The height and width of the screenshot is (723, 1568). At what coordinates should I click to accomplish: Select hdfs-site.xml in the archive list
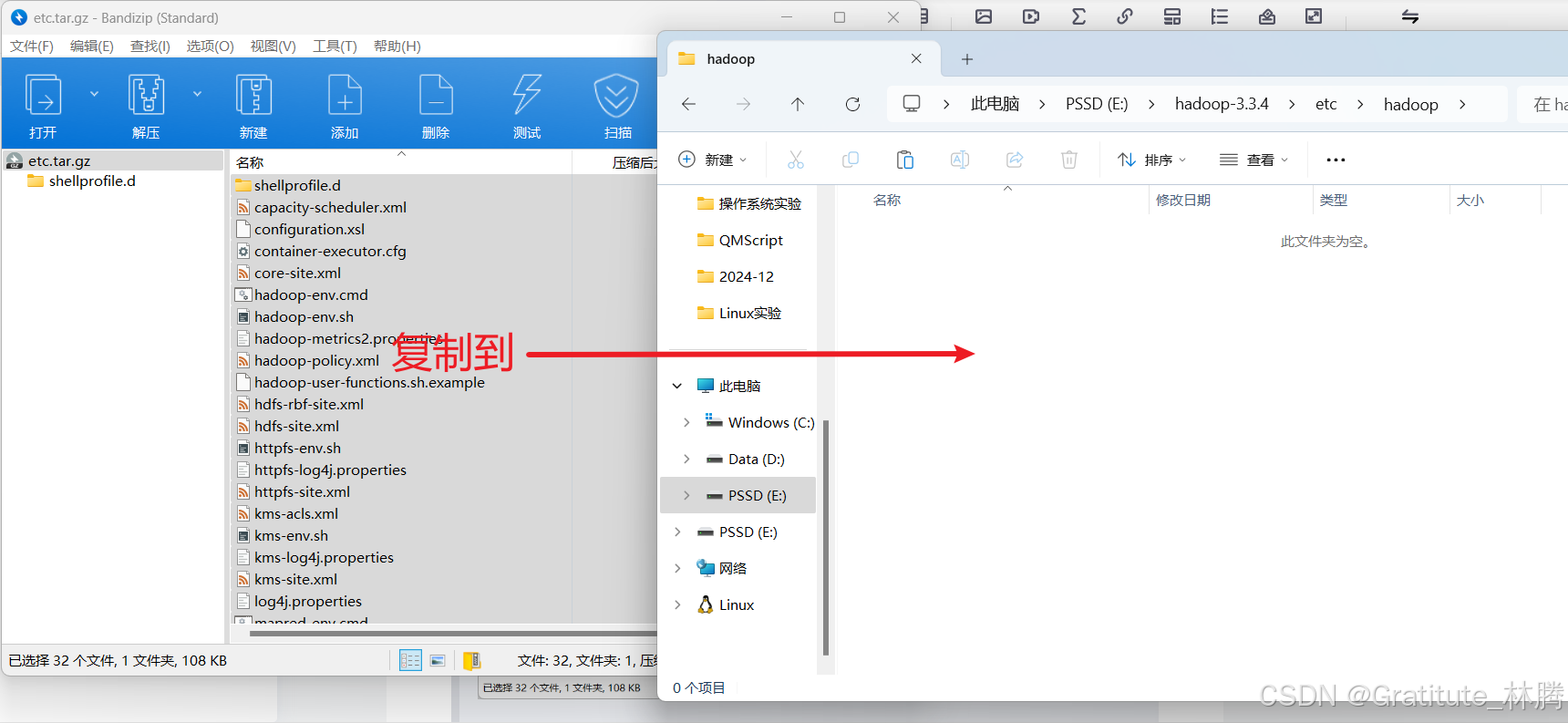296,427
